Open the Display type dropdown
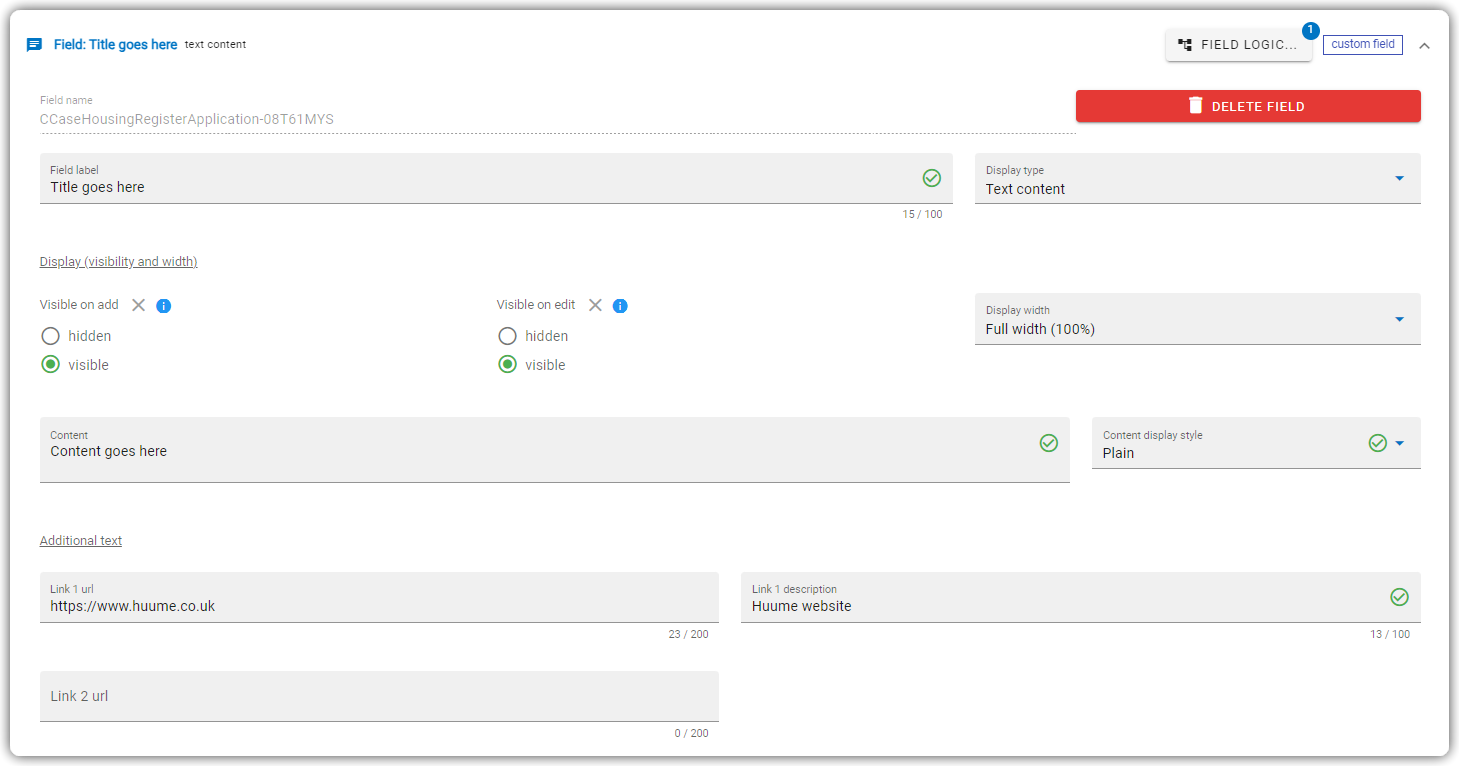The image size is (1459, 766). (1198, 178)
